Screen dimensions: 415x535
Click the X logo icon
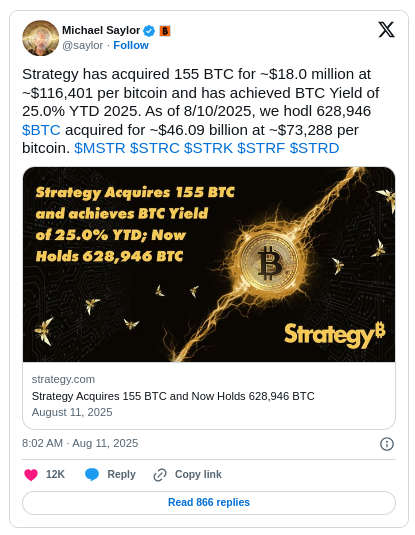386,30
